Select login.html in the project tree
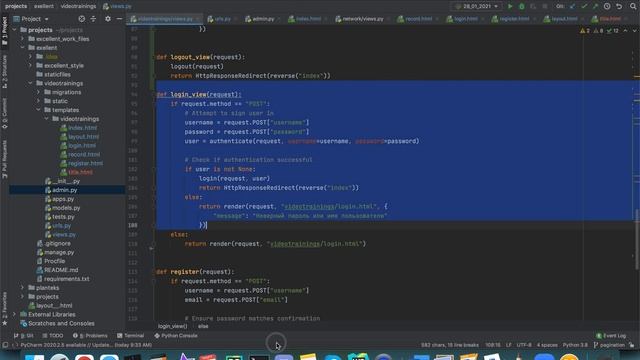Viewport: 640px width, 360px height. [x=82, y=145]
